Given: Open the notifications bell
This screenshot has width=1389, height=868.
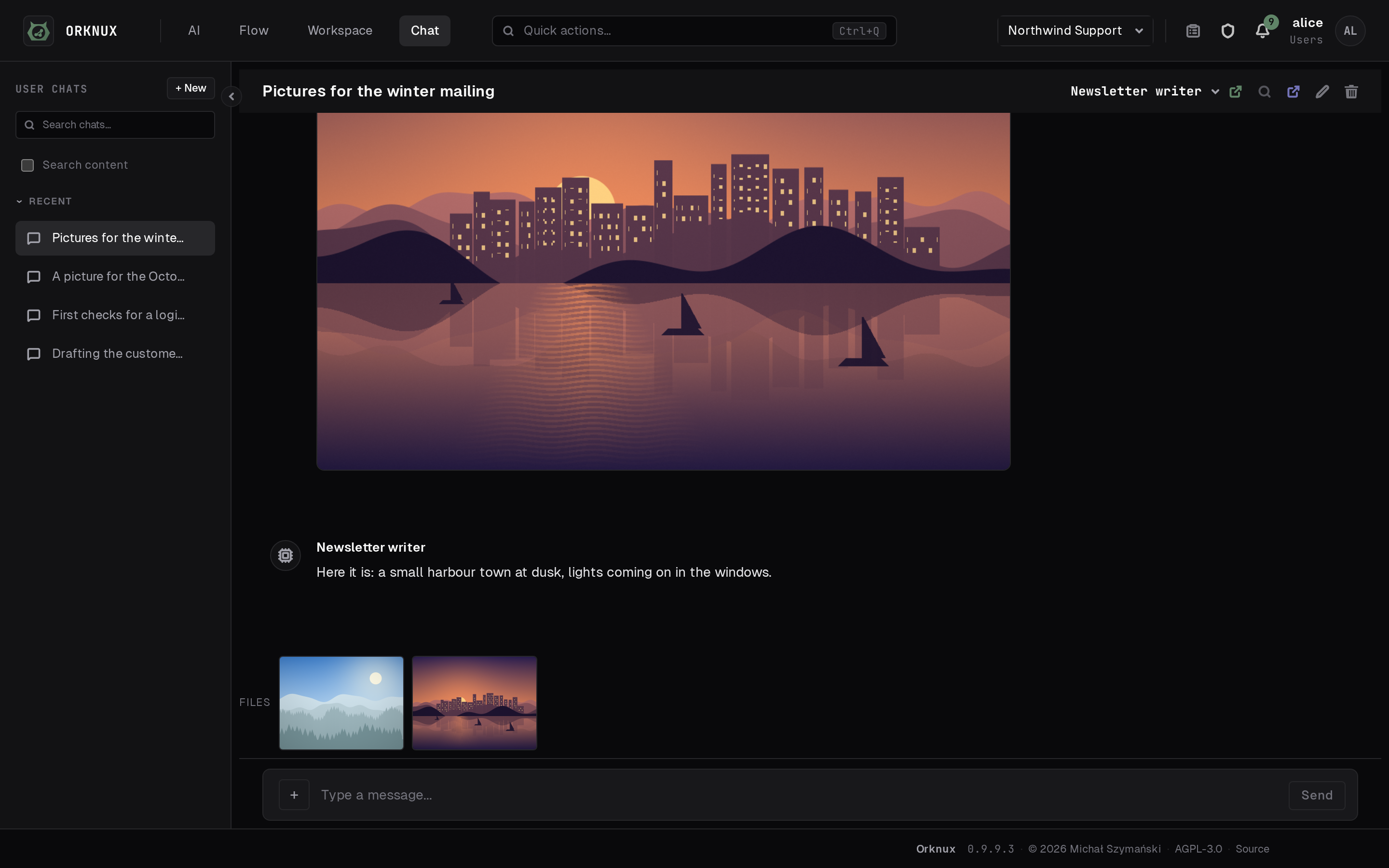Looking at the screenshot, I should [x=1262, y=30].
